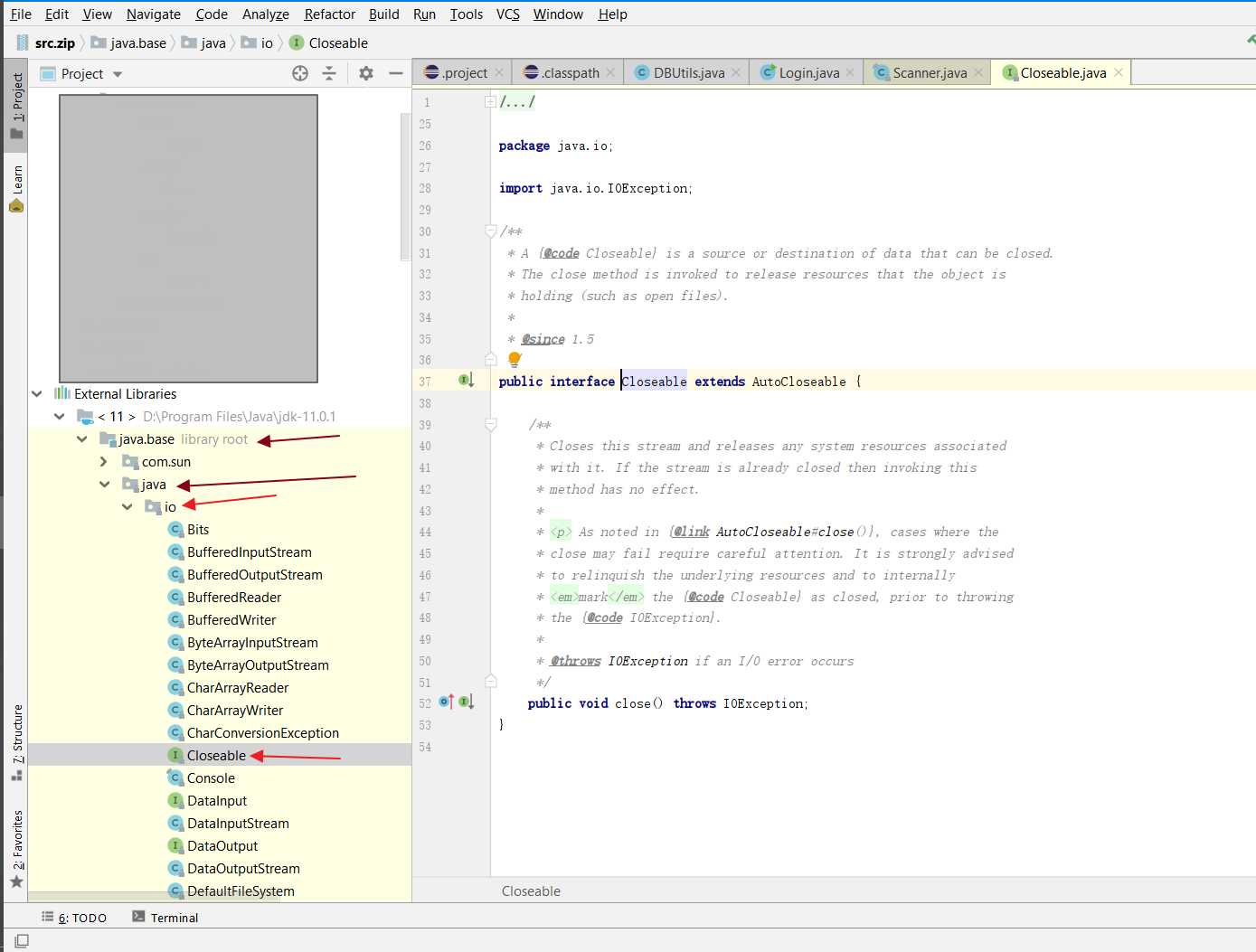Open the Terminal tool window
The height and width of the screenshot is (952, 1256).
tap(165, 917)
